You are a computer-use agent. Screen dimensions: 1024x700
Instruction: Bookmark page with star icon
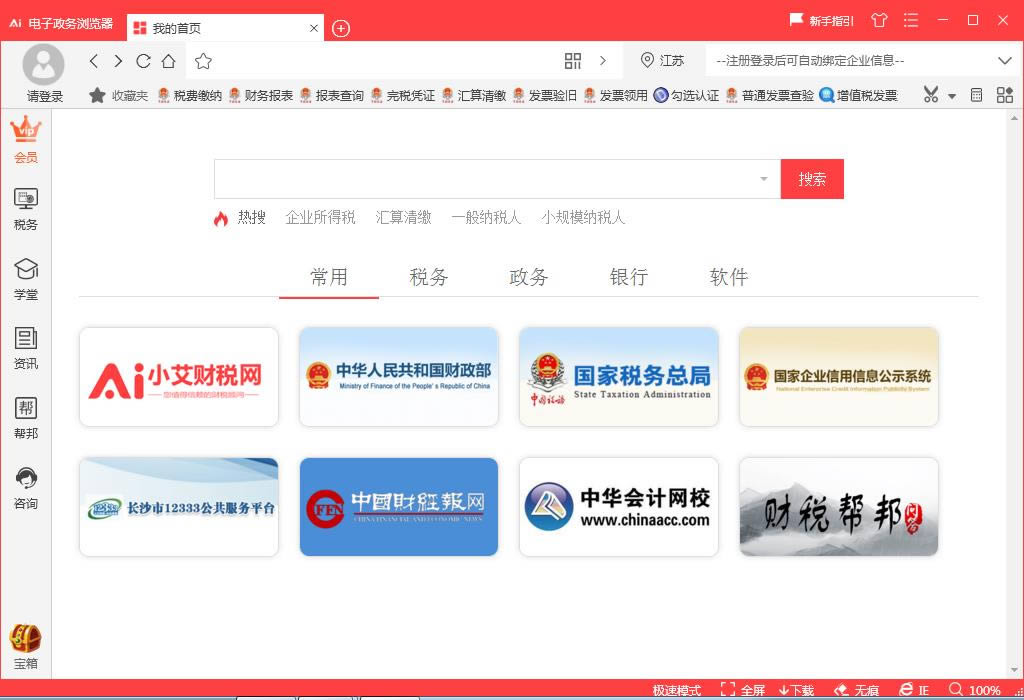pyautogui.click(x=203, y=61)
